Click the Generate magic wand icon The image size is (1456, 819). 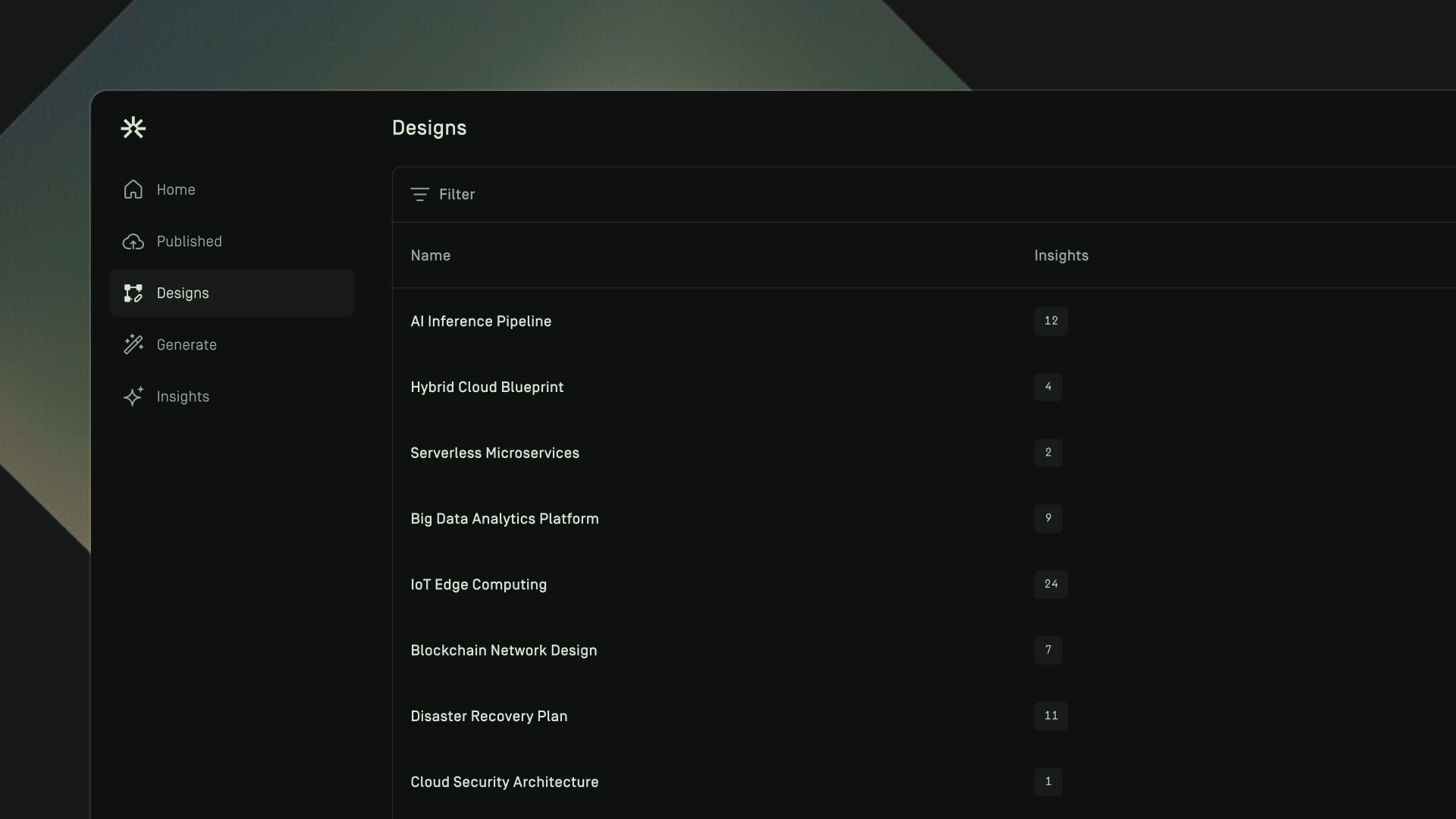point(133,345)
